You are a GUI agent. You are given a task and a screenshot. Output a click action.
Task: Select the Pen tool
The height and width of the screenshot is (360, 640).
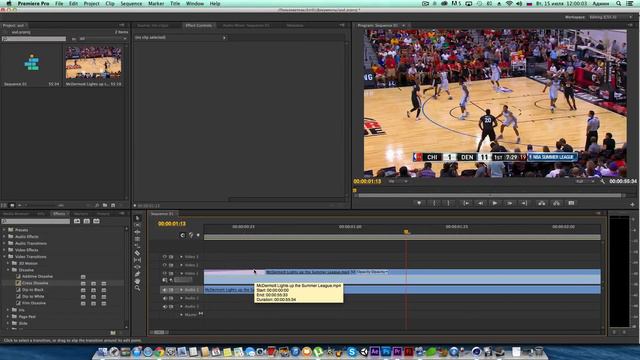(138, 274)
